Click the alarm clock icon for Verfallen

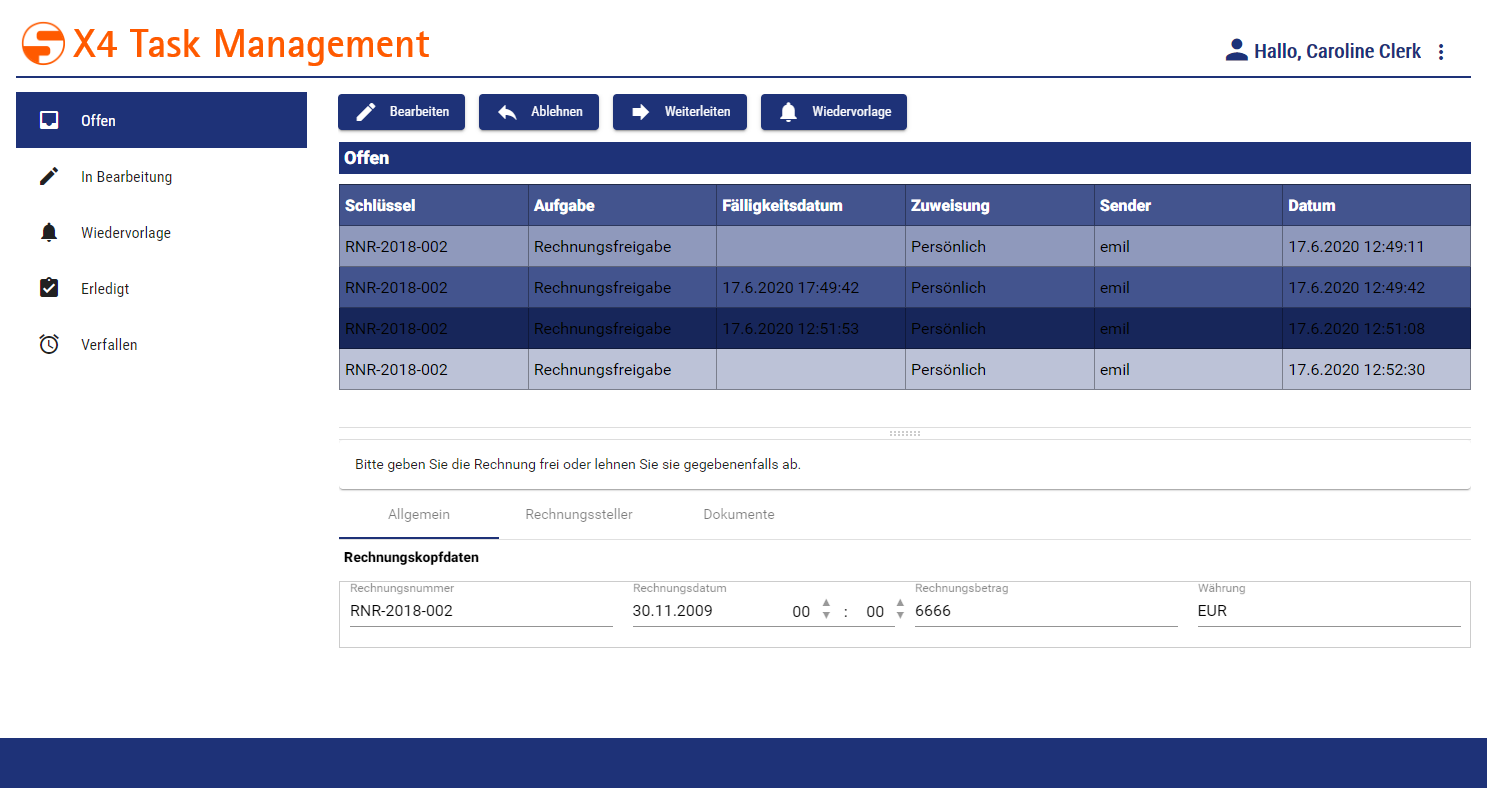pyautogui.click(x=49, y=344)
